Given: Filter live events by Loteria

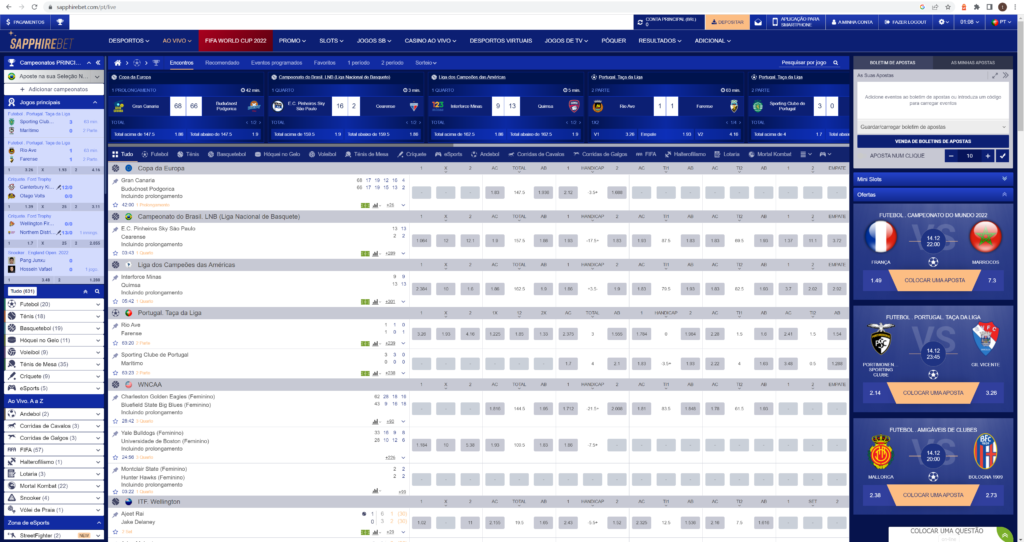Looking at the screenshot, I should 727,155.
